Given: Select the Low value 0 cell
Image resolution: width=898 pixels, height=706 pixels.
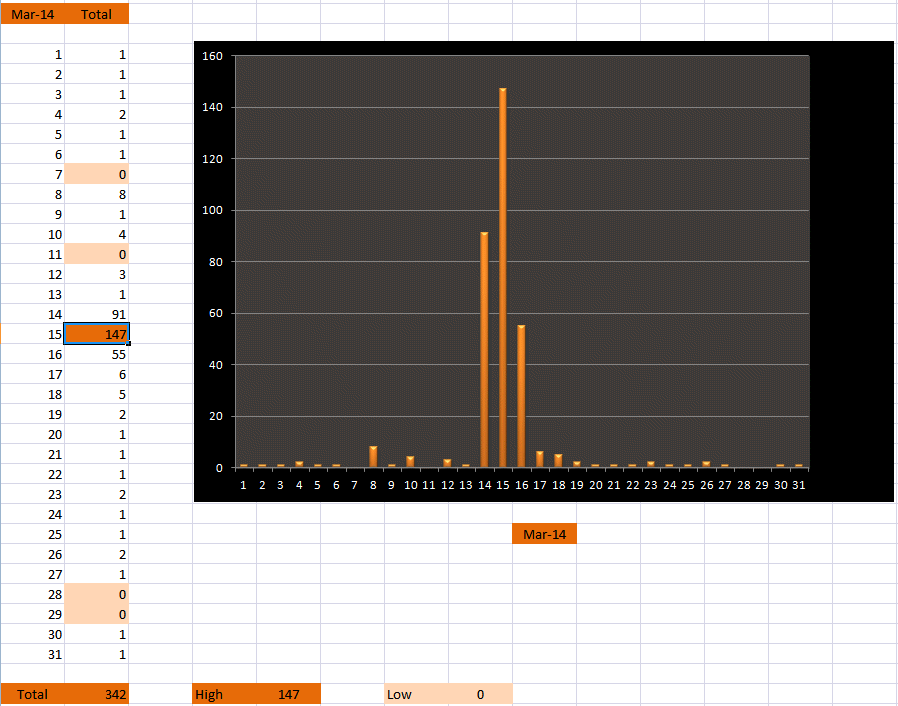Looking at the screenshot, I should point(480,694).
